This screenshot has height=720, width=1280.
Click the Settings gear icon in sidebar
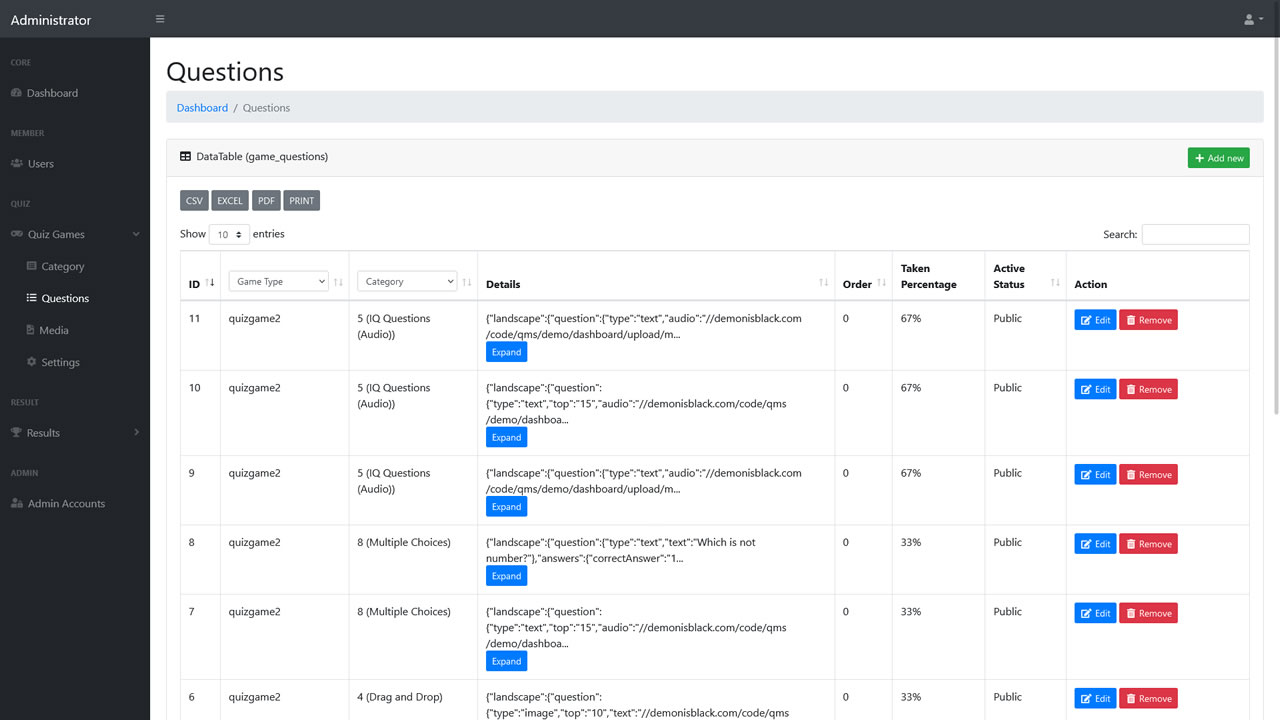[31, 362]
